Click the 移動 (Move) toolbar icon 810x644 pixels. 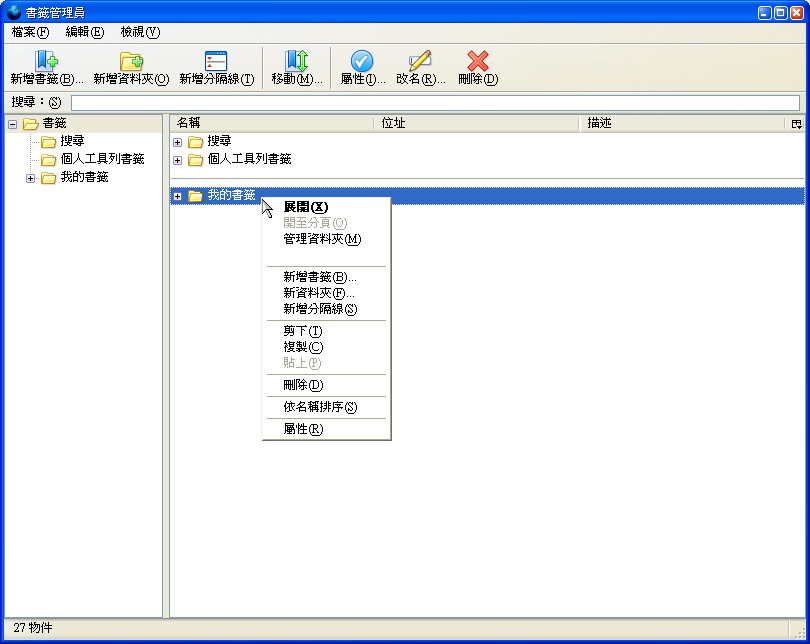(x=296, y=61)
